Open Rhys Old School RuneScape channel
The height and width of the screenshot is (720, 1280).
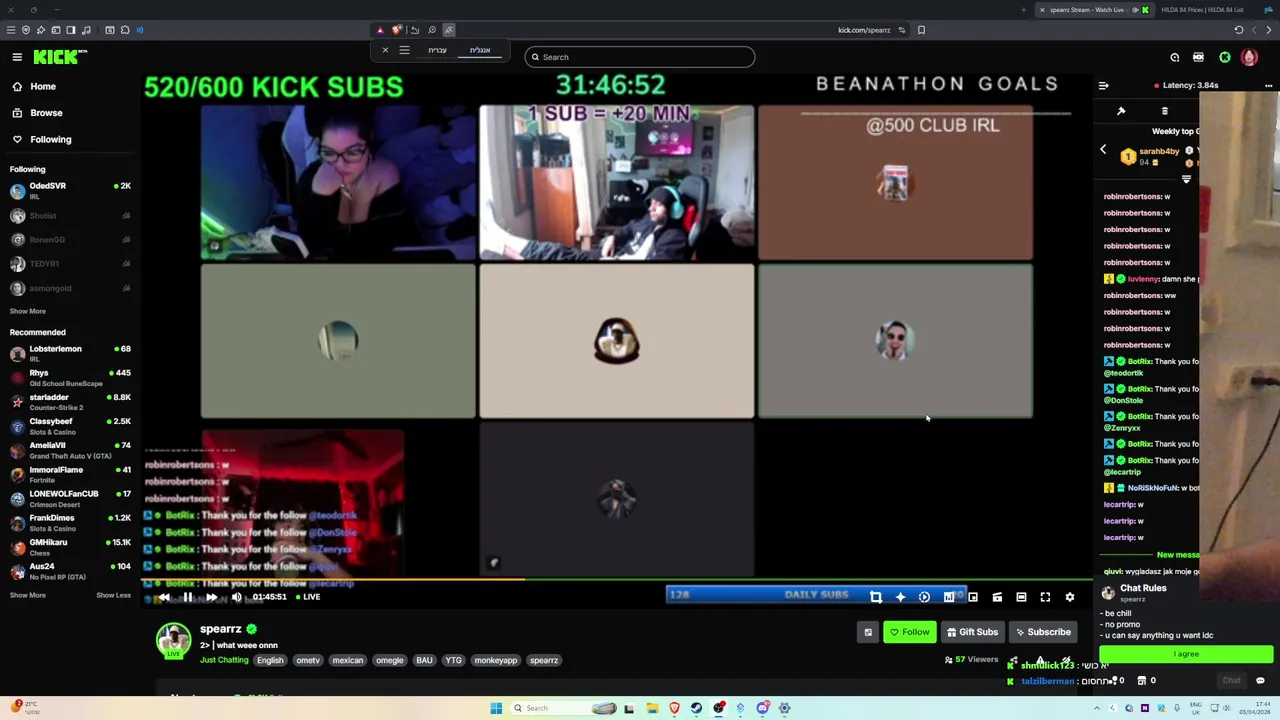[70, 377]
